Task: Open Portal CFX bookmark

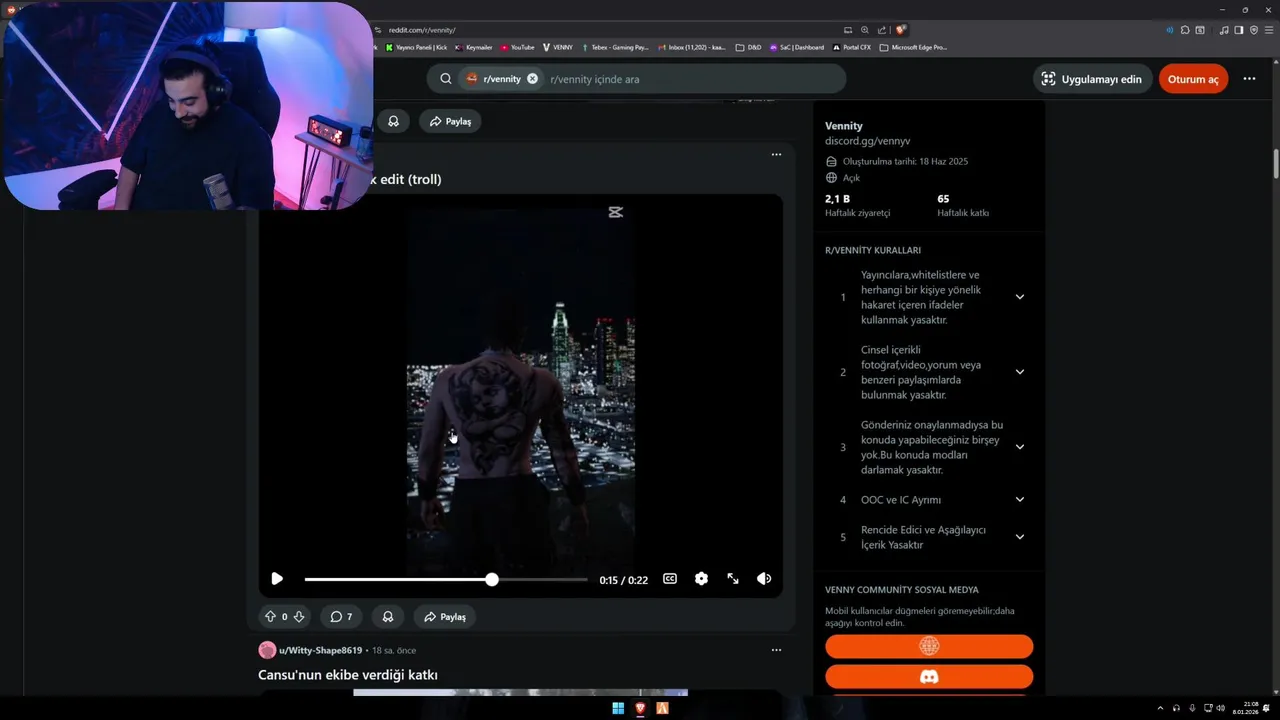Action: click(852, 47)
